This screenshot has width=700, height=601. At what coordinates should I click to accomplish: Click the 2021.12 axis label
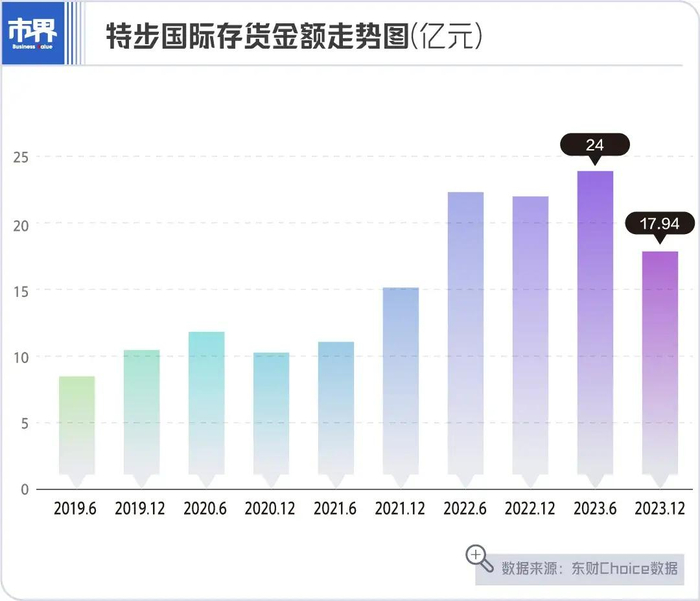point(400,509)
